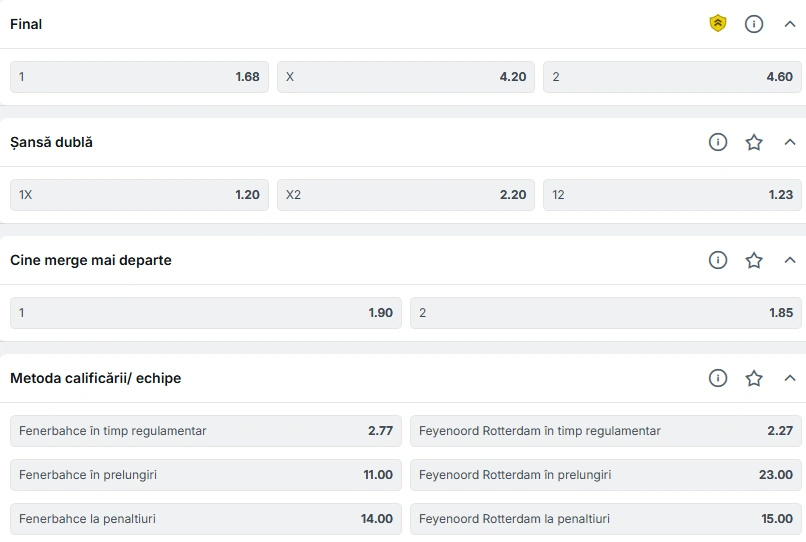View info for Metoda calificării/ echipe
This screenshot has width=806, height=542.
coord(718,378)
